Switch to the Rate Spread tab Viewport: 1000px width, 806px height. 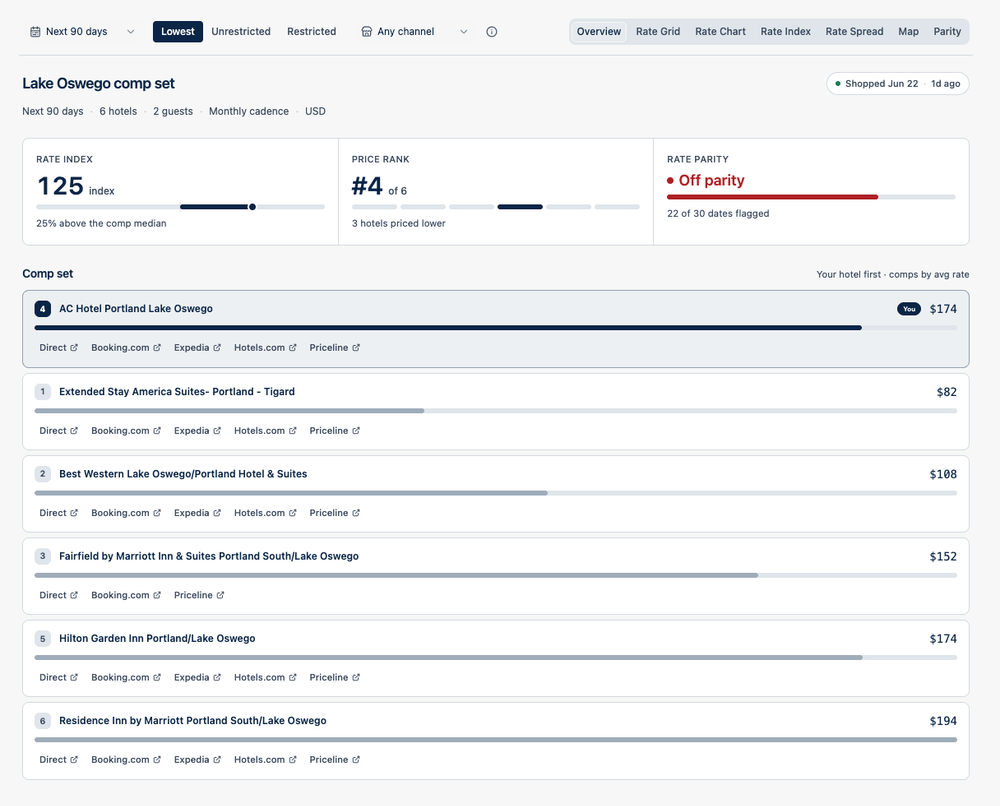(854, 31)
